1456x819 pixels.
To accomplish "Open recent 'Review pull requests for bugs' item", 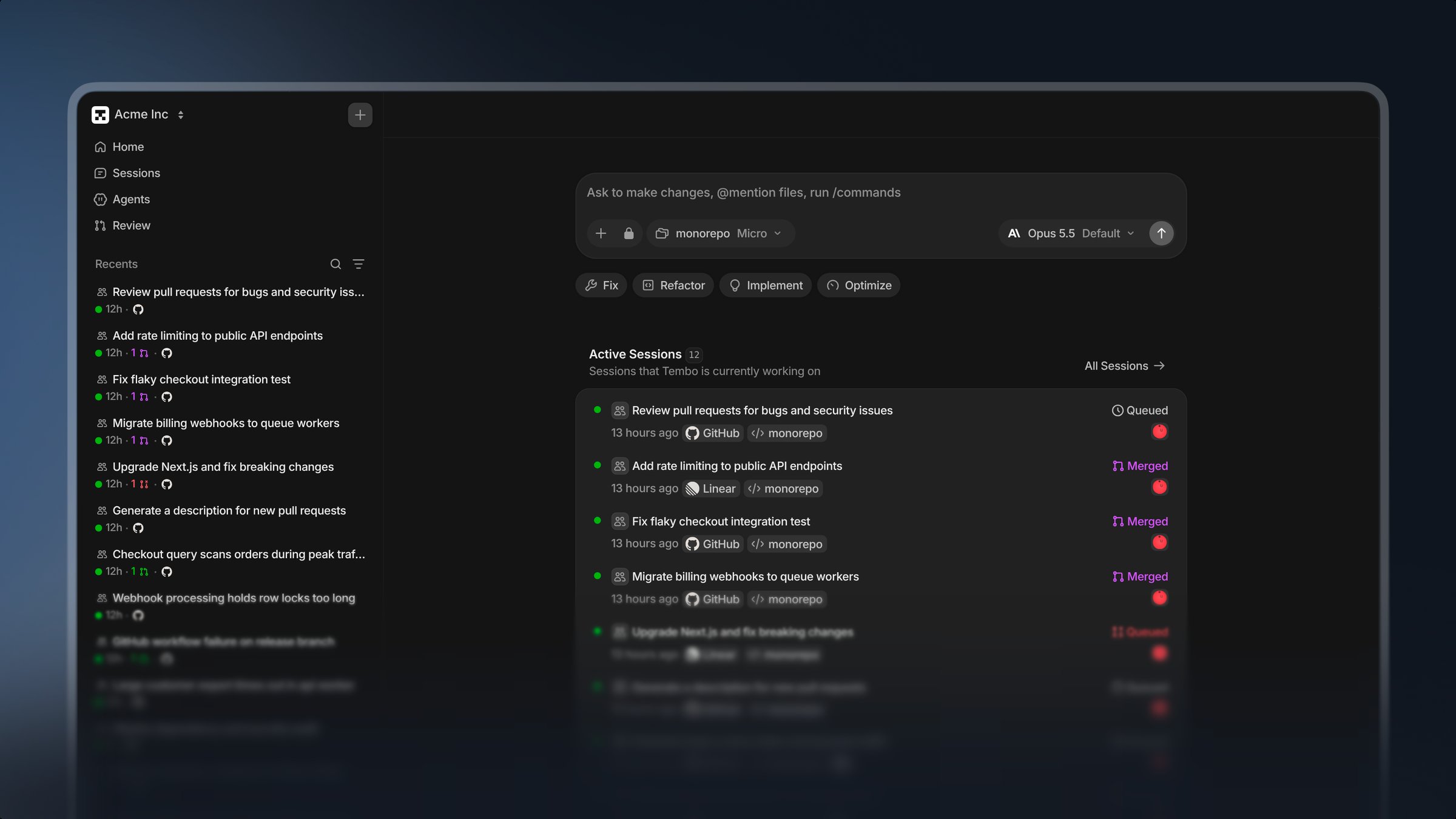I will [231, 300].
